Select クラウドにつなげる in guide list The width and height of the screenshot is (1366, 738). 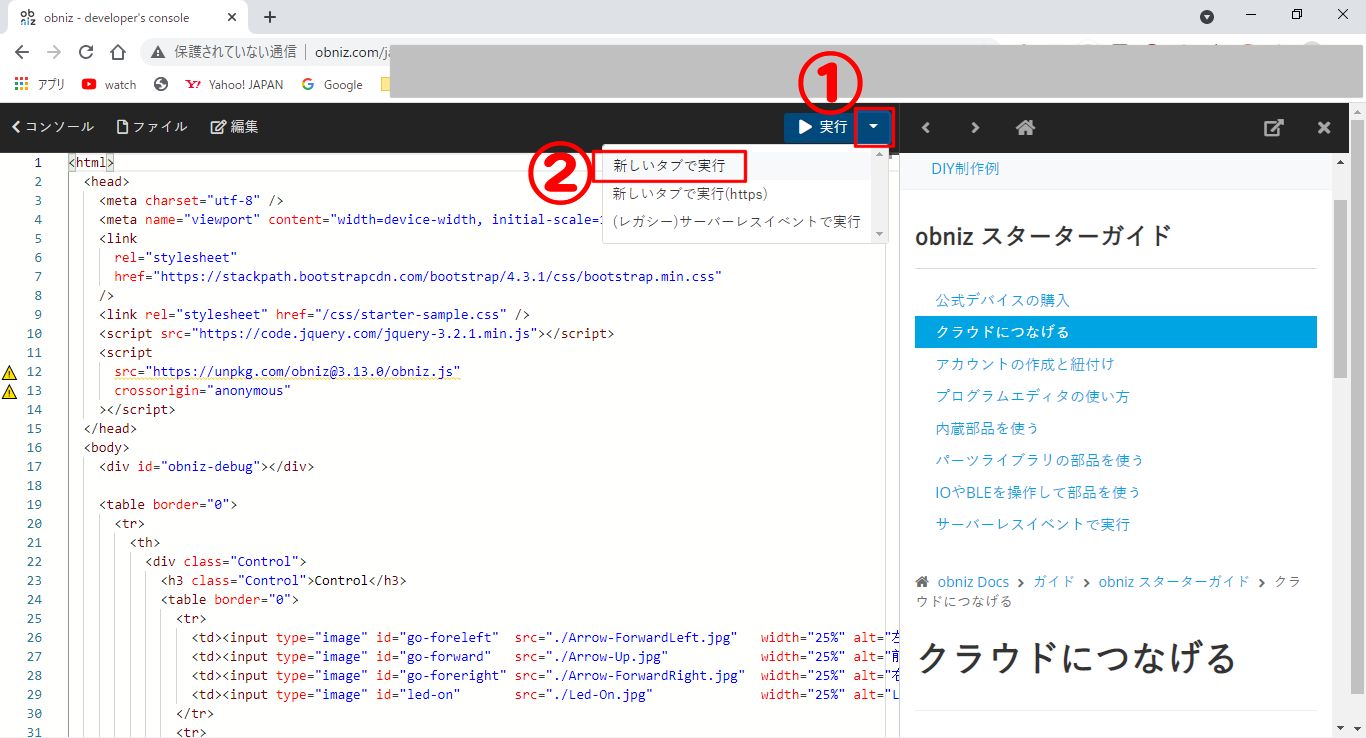point(1115,332)
